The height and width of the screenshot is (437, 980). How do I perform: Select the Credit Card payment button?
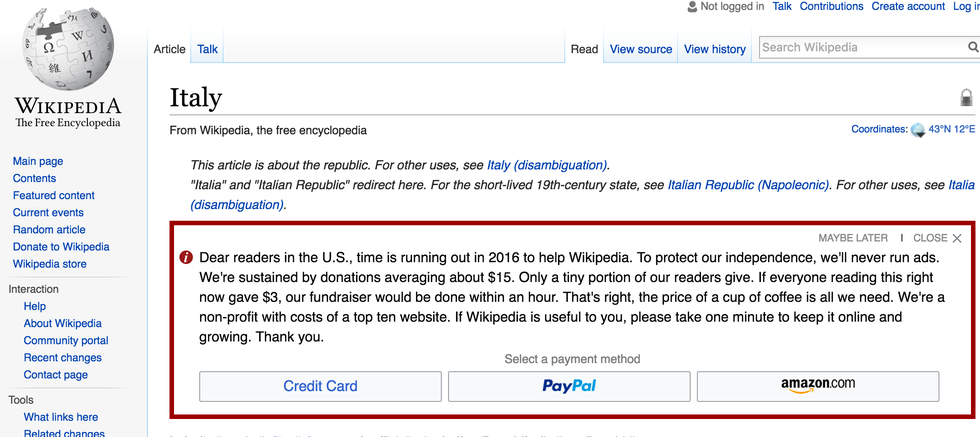point(320,386)
